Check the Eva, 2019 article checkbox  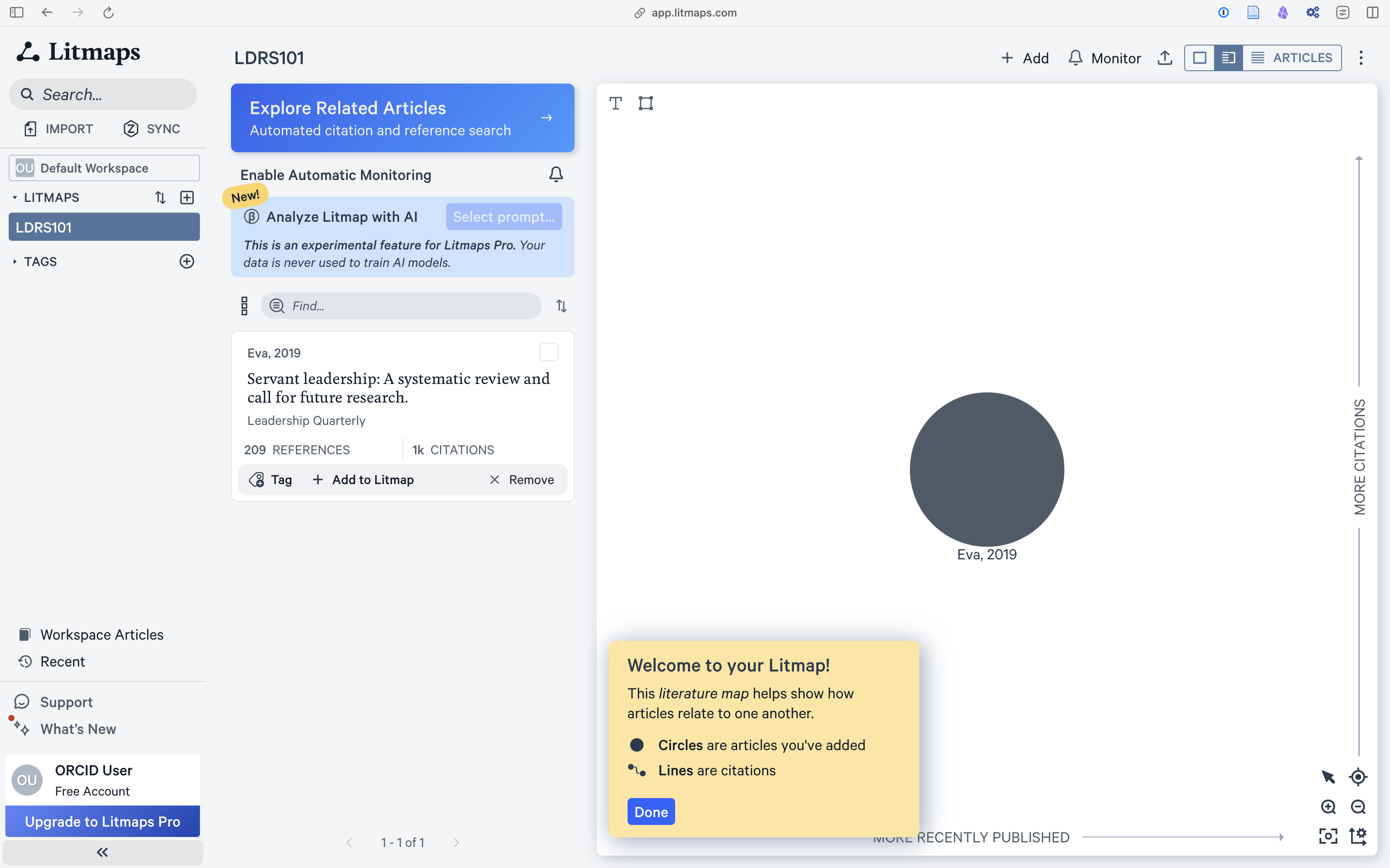click(x=548, y=352)
